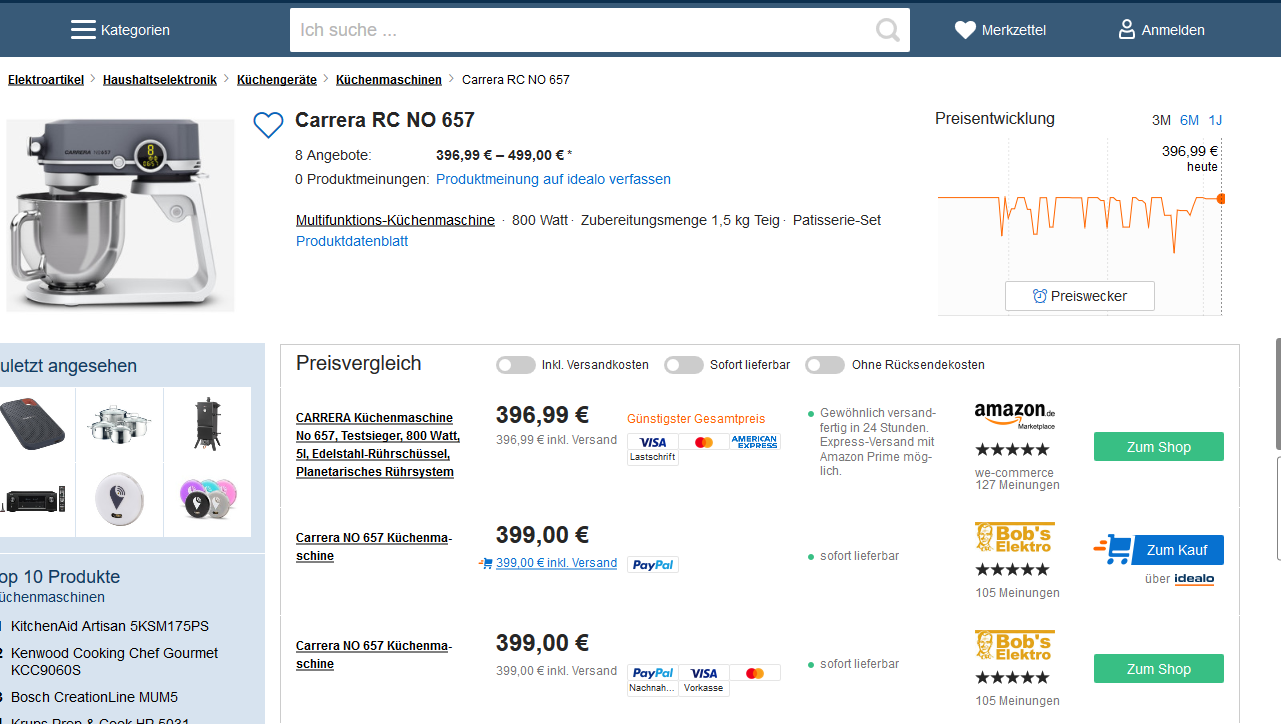Click the Amazon Marketplace shop logo
The height and width of the screenshot is (724, 1281).
(1014, 415)
